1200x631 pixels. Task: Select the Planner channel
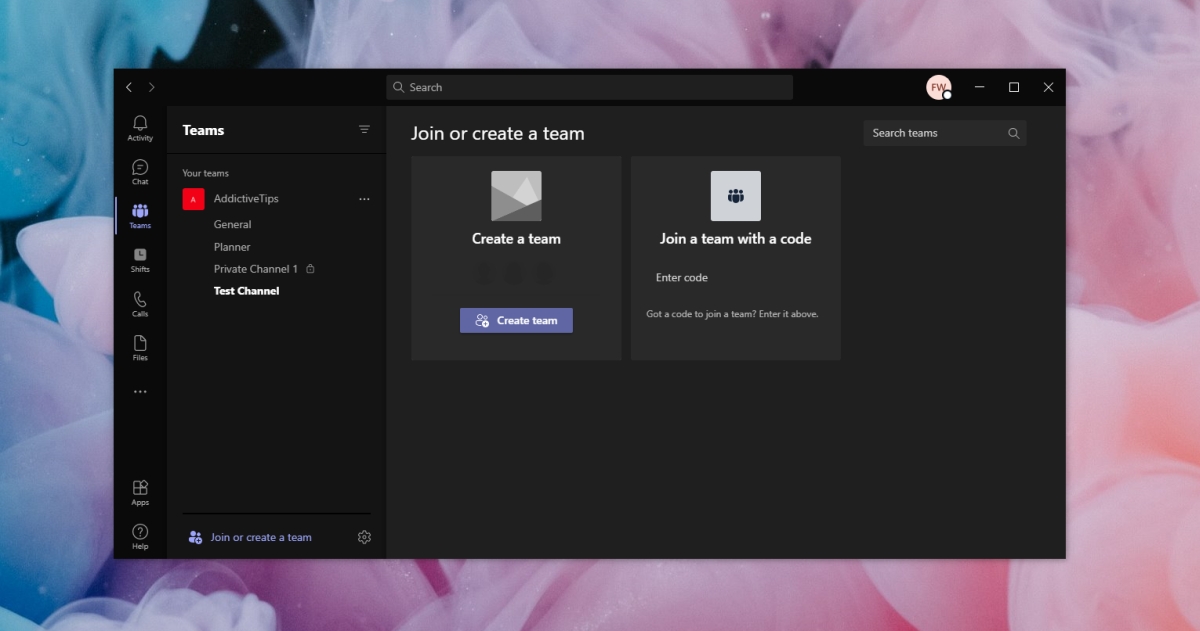[x=232, y=247]
